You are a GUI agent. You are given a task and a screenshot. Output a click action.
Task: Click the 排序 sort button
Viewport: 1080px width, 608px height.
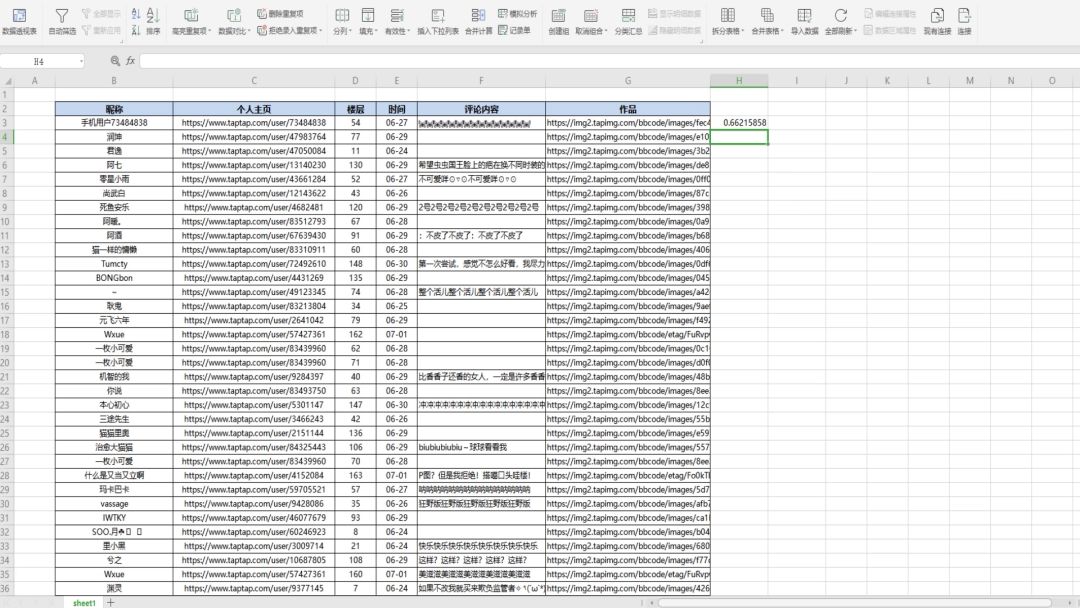152,20
